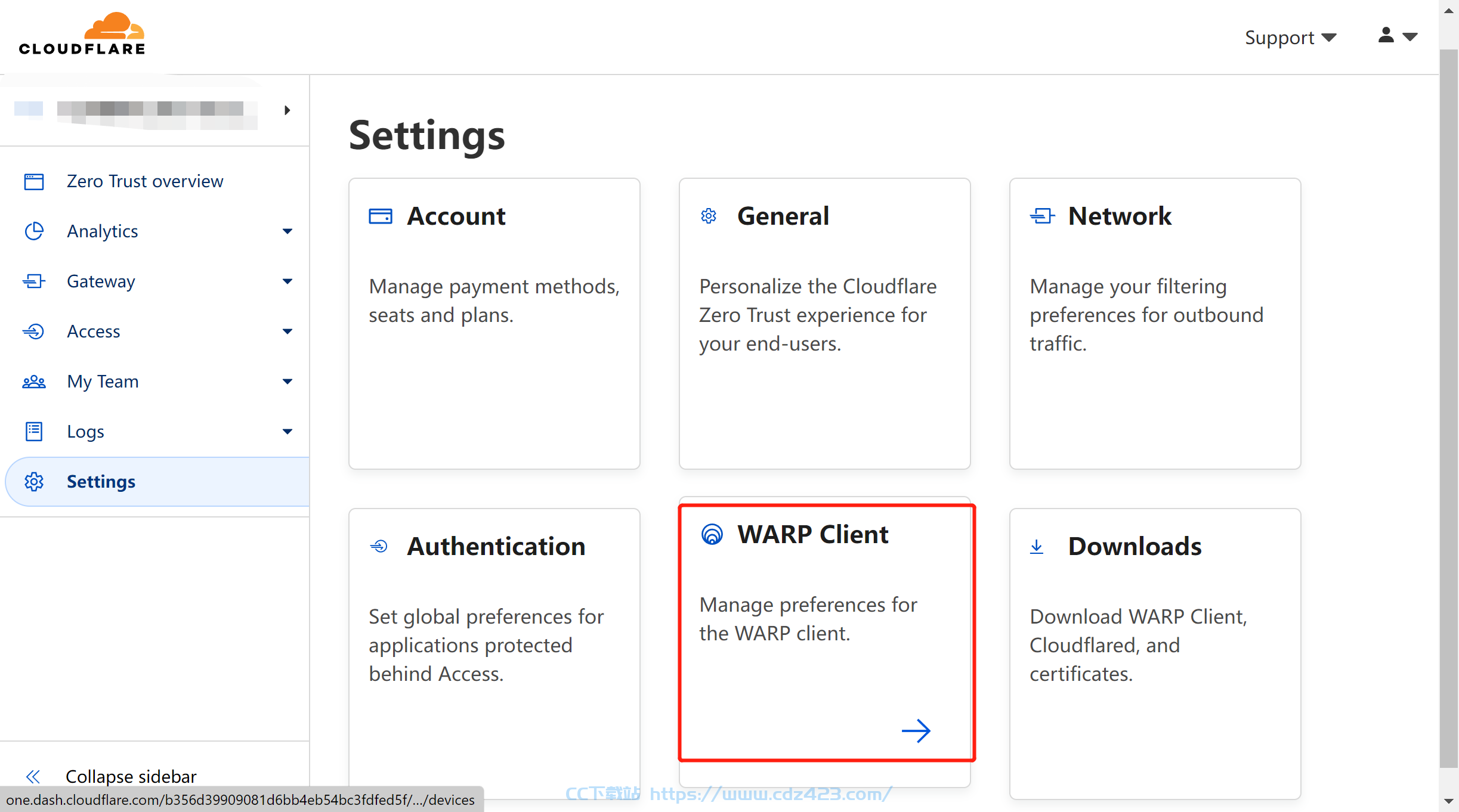Open the Downloads settings card
Image resolution: width=1459 pixels, height=812 pixels.
pyautogui.click(x=1155, y=654)
